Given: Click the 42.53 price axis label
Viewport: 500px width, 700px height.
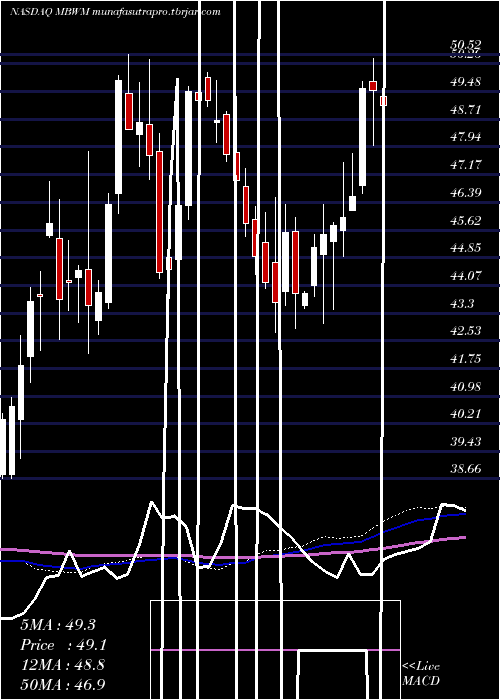Looking at the screenshot, I should point(466,331).
